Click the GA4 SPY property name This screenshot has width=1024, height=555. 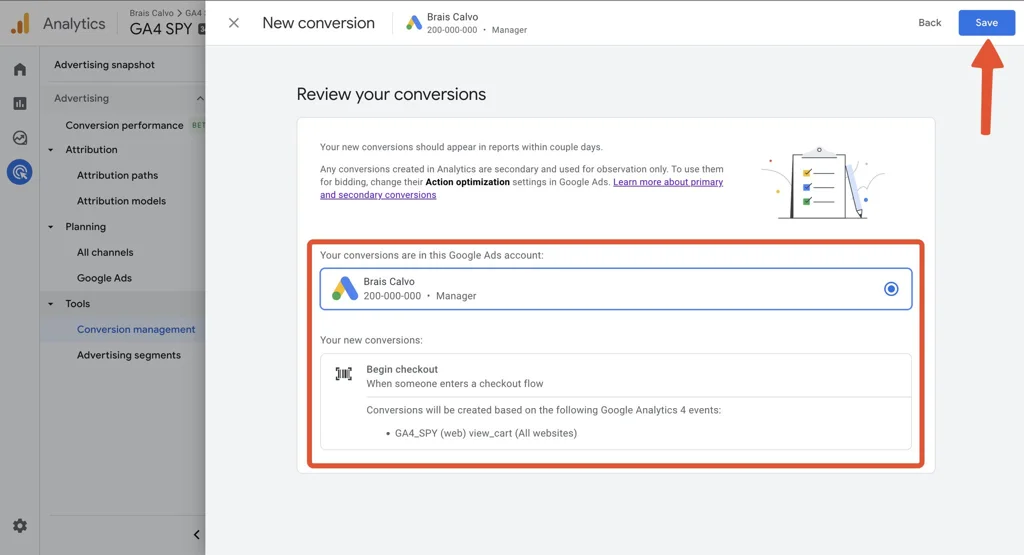[x=161, y=29]
